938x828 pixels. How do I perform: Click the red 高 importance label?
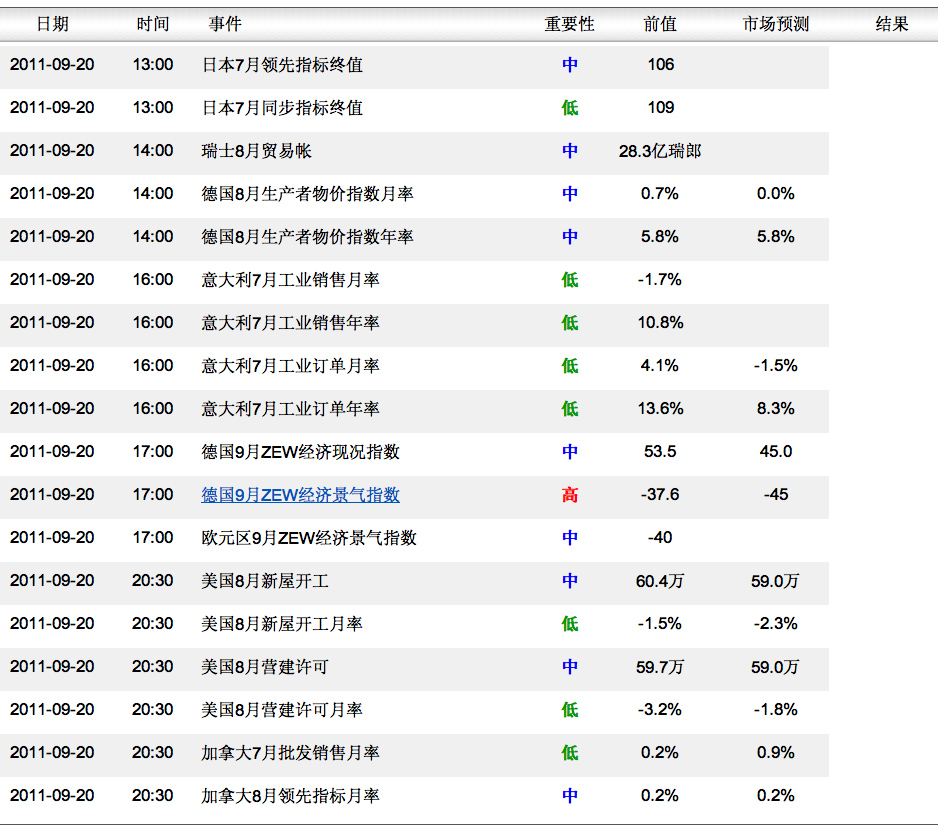coord(570,495)
